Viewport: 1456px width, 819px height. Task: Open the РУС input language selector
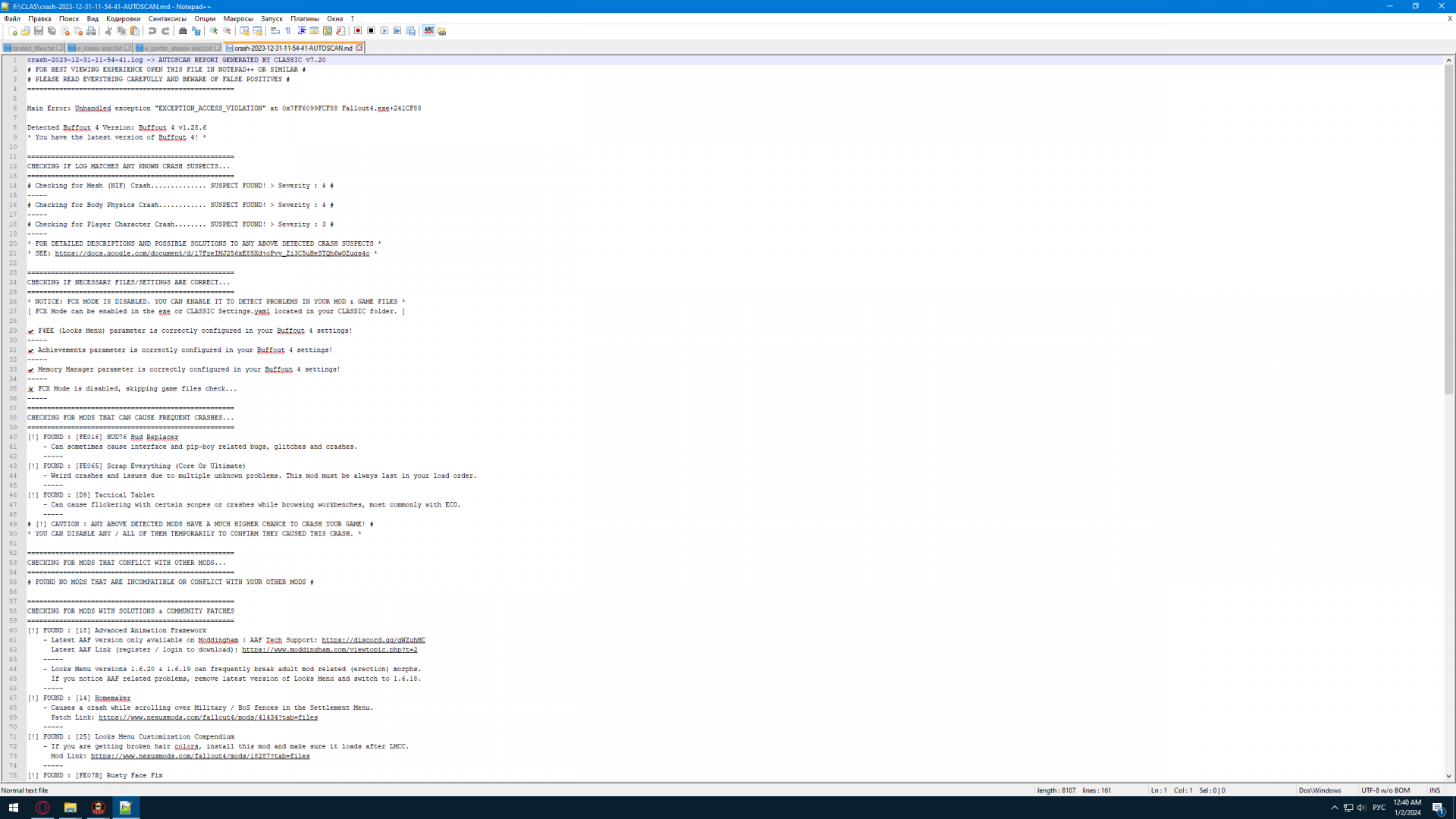tap(1379, 808)
